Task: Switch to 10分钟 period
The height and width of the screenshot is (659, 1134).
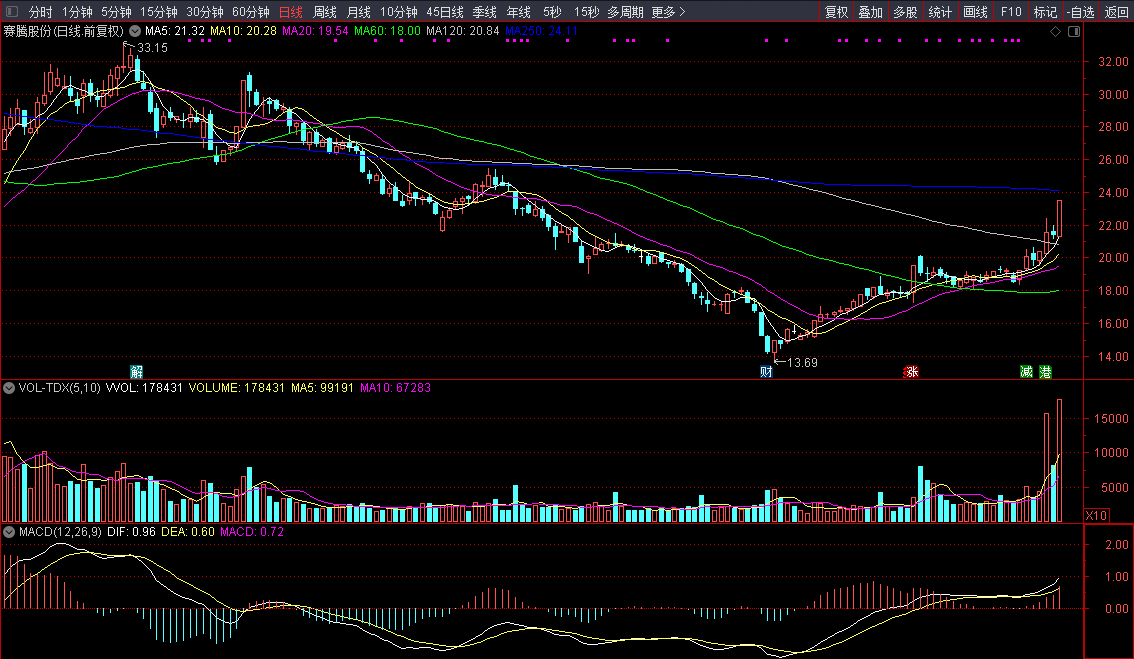Action: pos(398,12)
